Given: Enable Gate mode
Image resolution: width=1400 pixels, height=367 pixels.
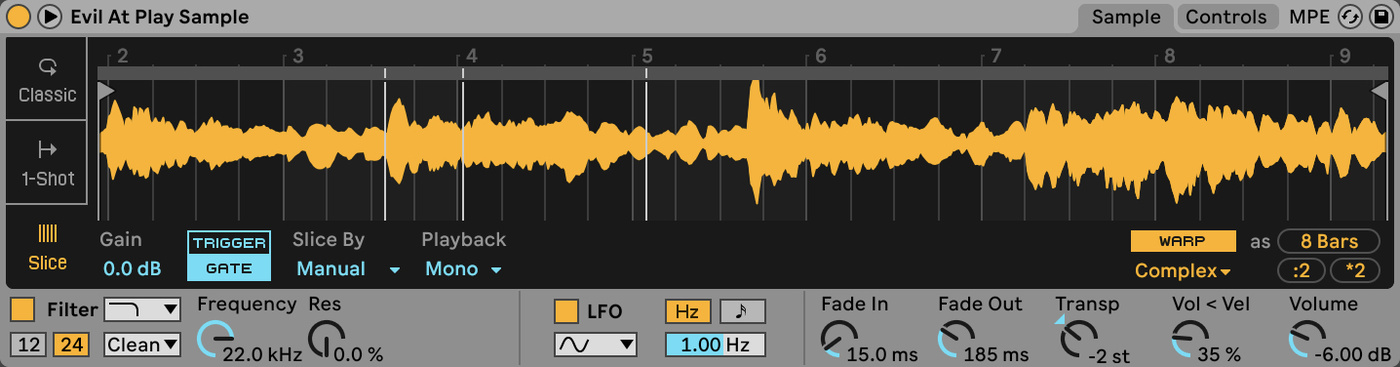Looking at the screenshot, I should [x=229, y=268].
